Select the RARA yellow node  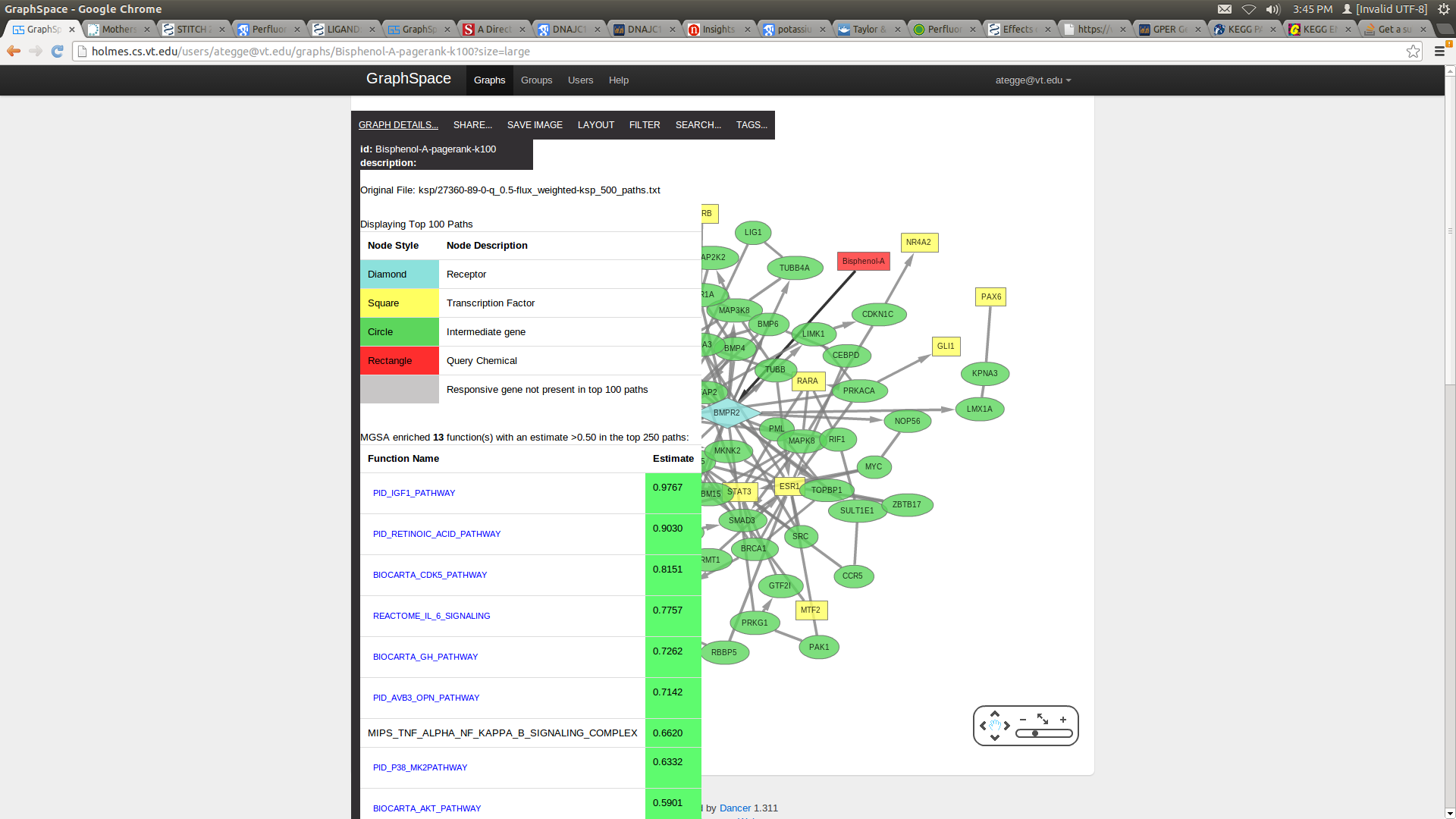point(808,381)
